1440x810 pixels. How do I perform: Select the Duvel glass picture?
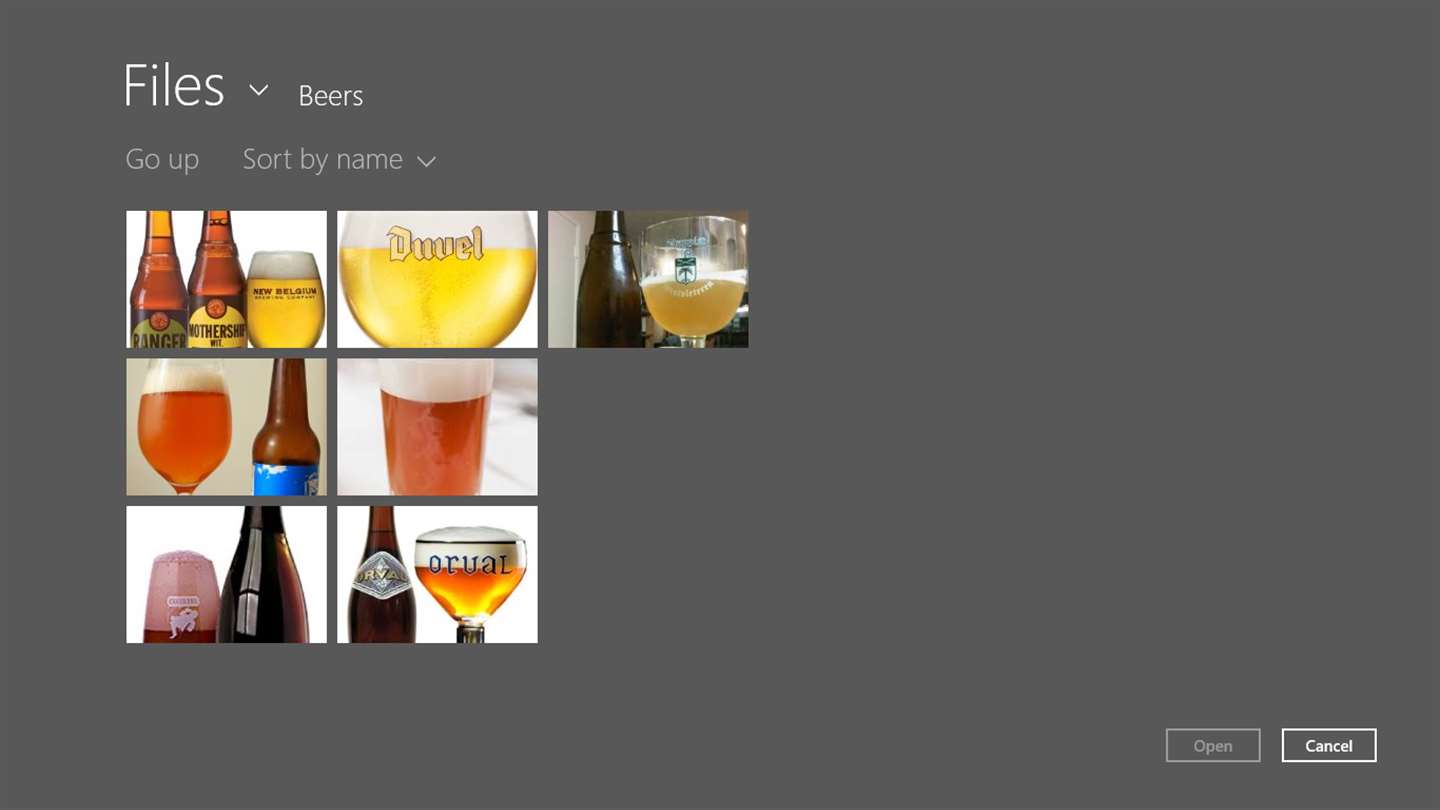(437, 279)
